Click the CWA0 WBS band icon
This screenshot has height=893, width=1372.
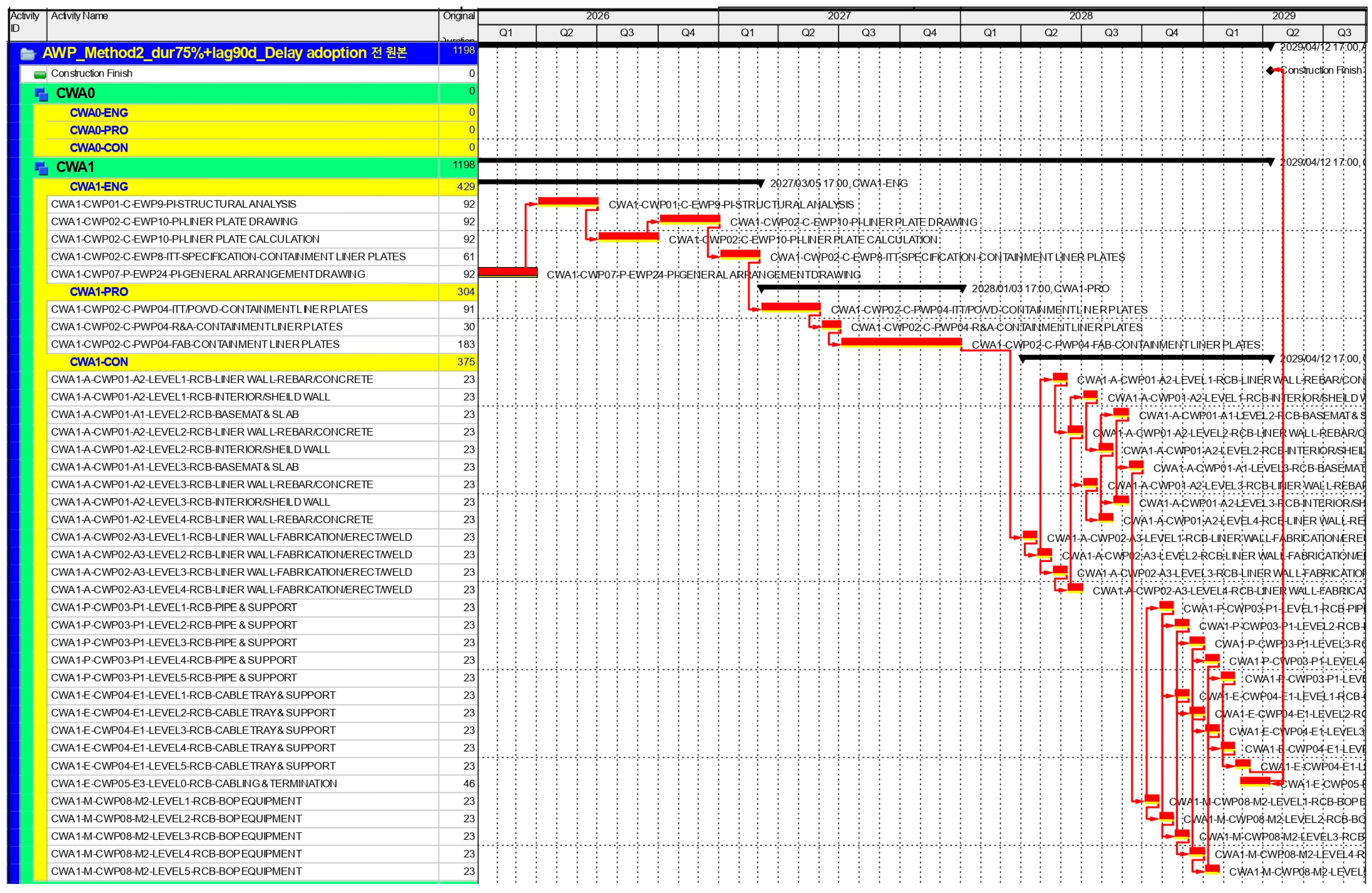point(41,94)
